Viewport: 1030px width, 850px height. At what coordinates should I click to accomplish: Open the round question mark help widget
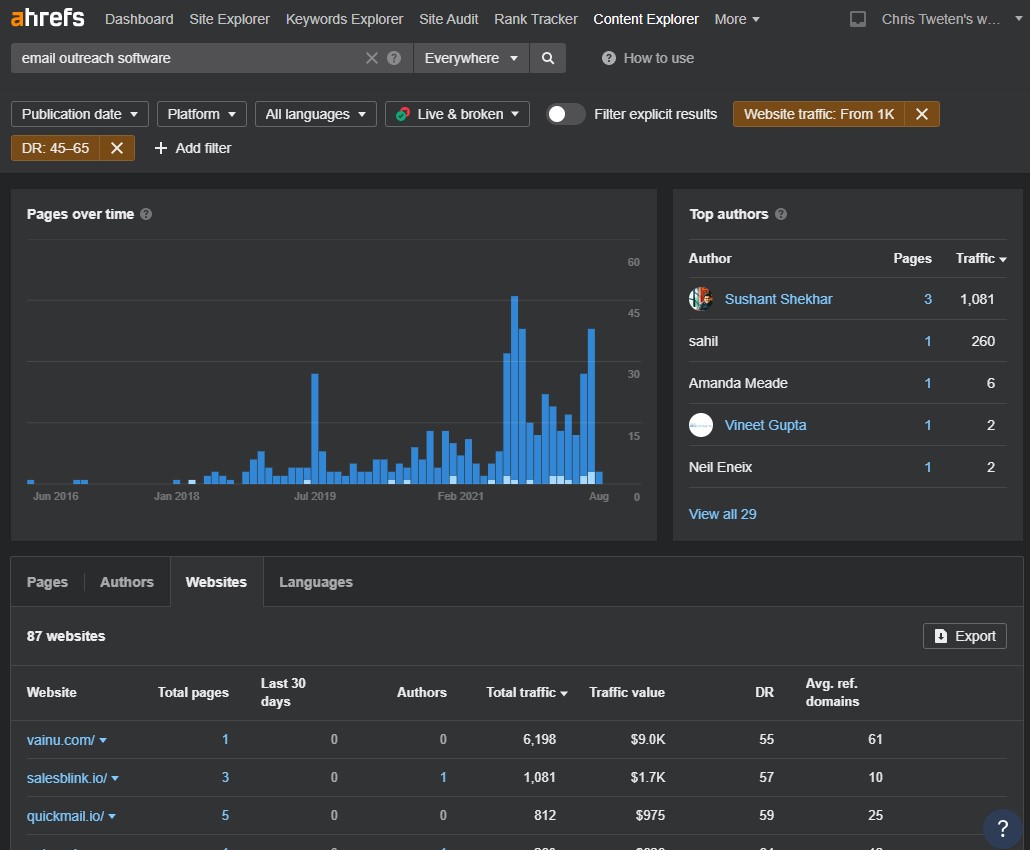pyautogui.click(x=1002, y=828)
